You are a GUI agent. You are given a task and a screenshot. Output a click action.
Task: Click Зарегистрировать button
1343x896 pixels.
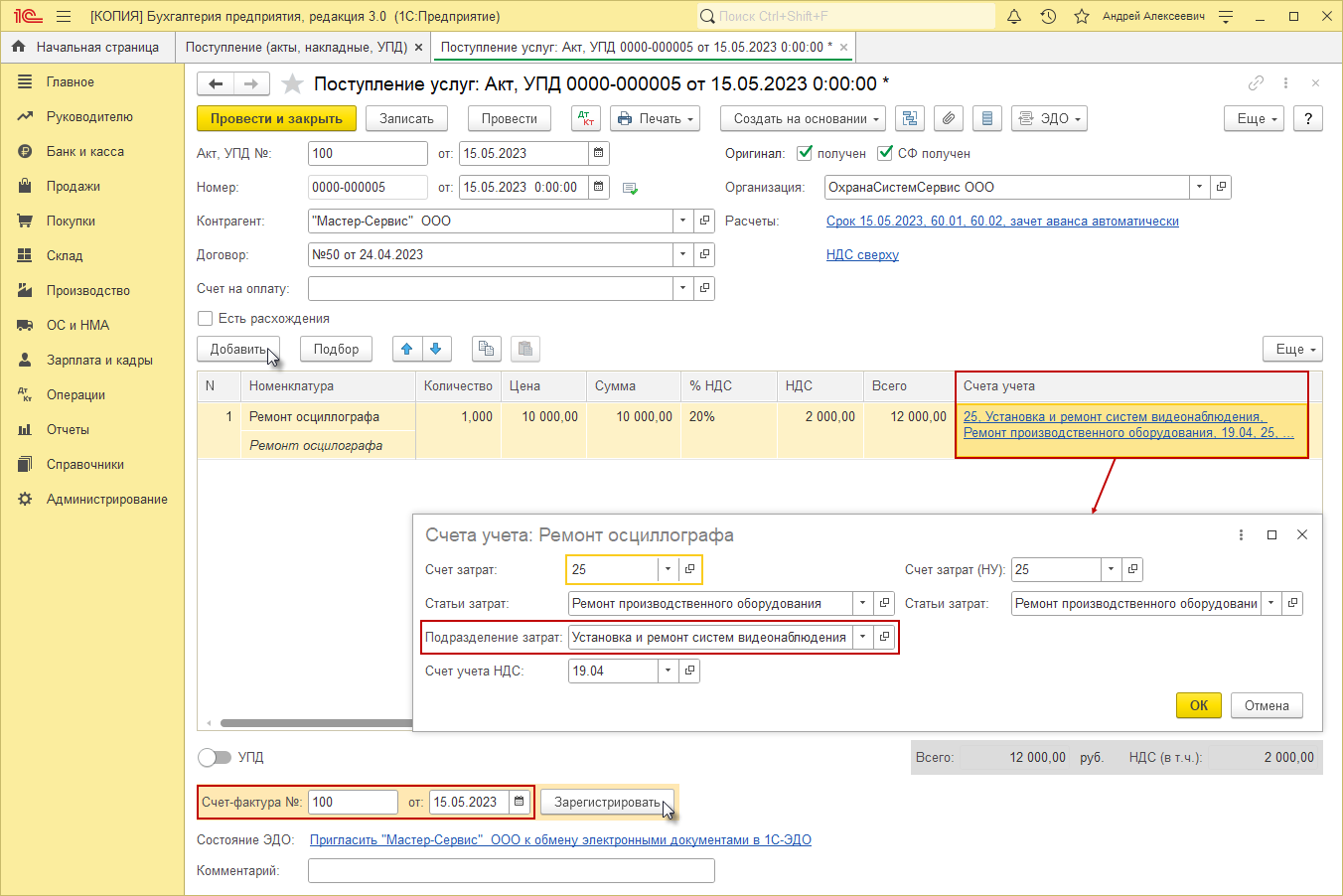pyautogui.click(x=609, y=802)
